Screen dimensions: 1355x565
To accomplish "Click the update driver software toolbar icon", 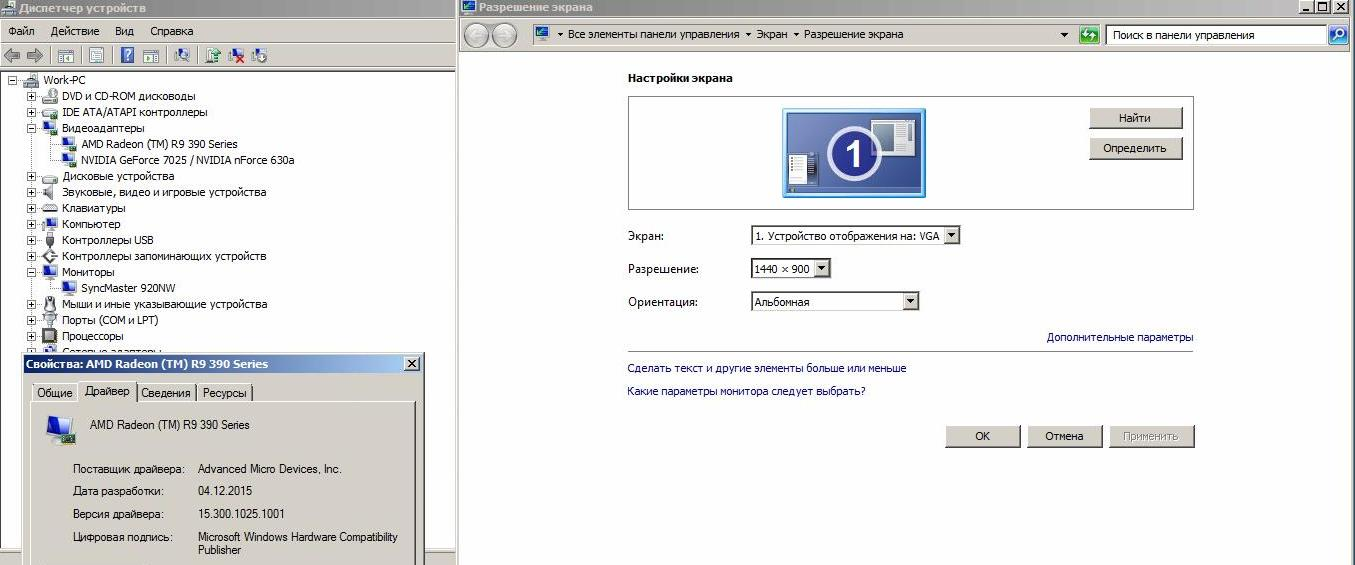I will tap(213, 56).
